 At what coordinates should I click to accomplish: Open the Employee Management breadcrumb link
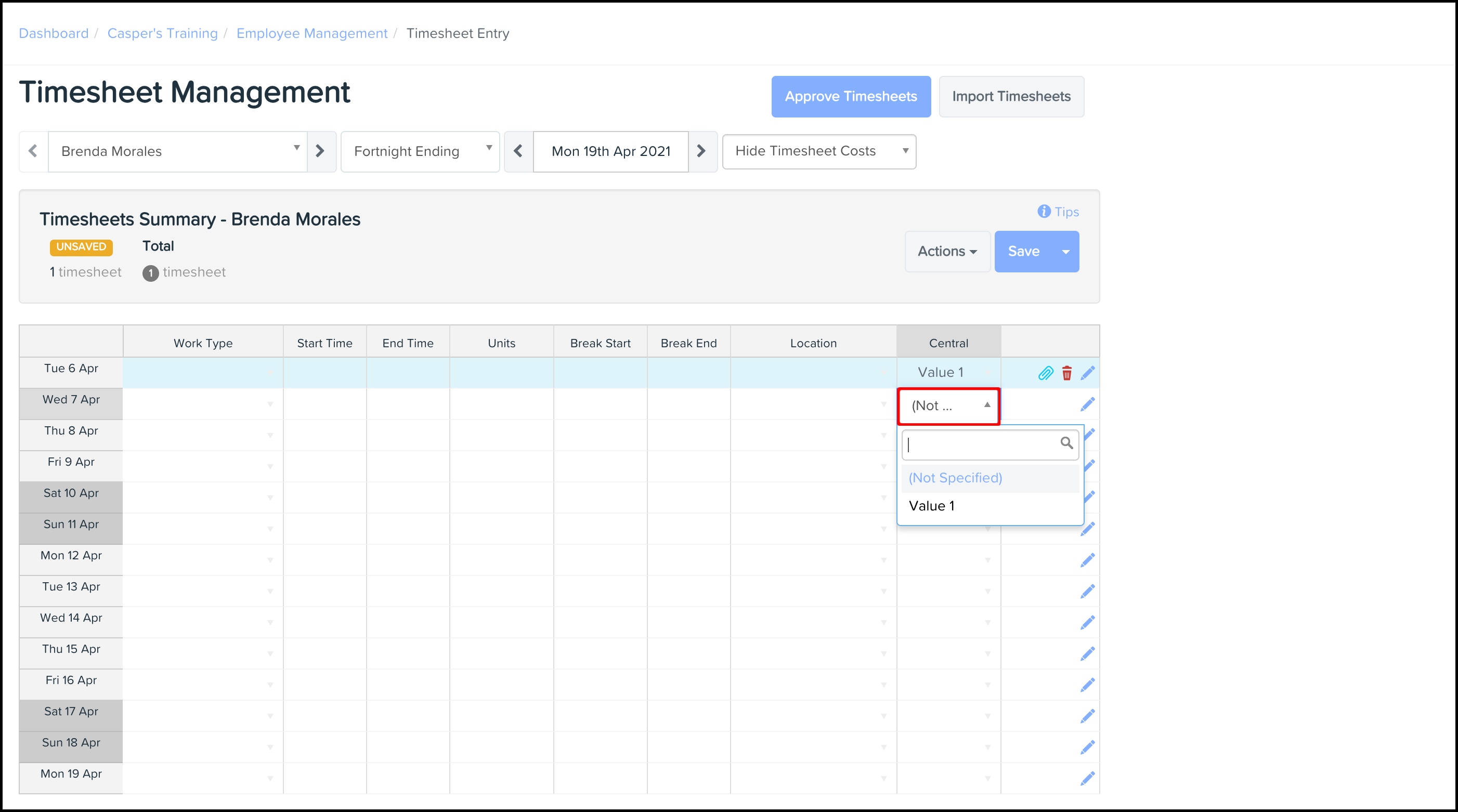point(312,33)
